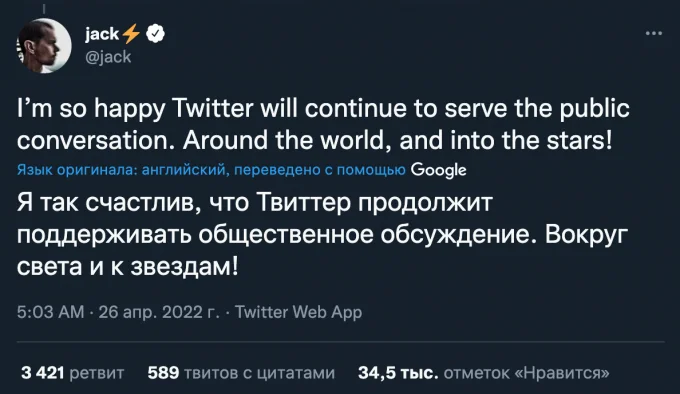
Task: Click the date "26 апр. 2022 г."
Action: click(159, 312)
